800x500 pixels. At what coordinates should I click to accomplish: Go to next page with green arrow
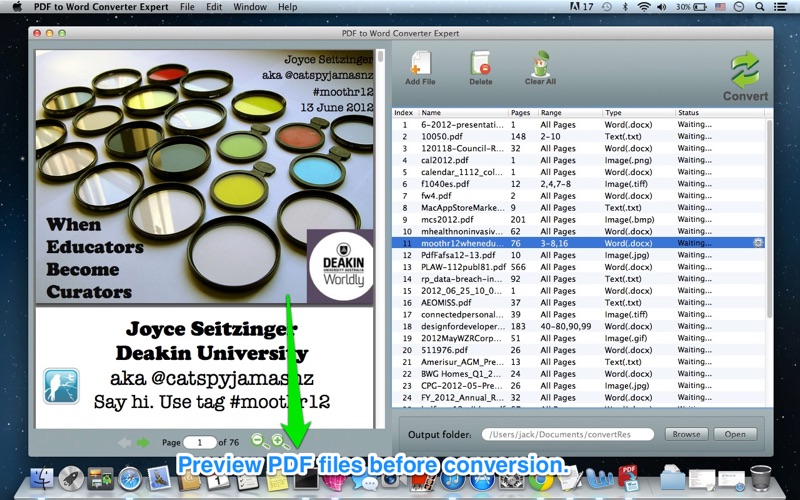(x=143, y=442)
